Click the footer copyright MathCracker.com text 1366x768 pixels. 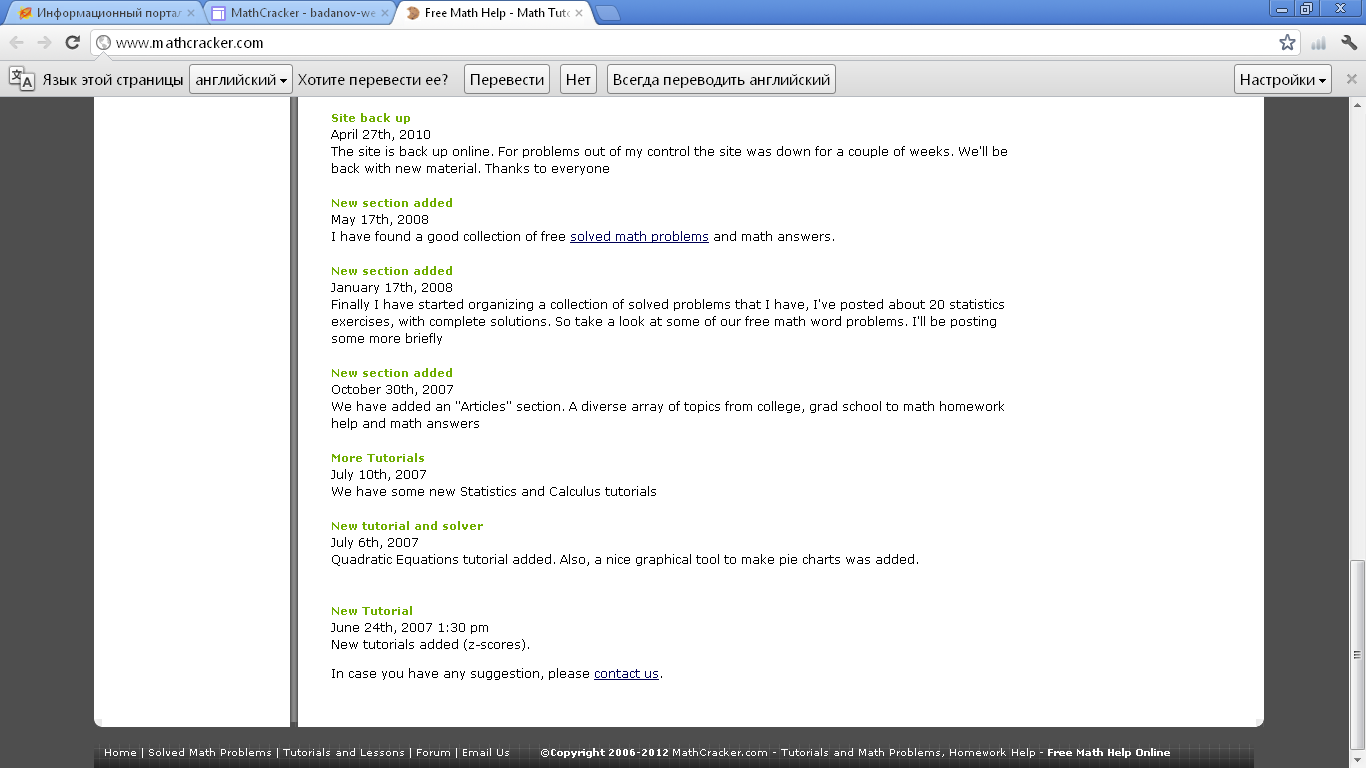[x=720, y=753]
